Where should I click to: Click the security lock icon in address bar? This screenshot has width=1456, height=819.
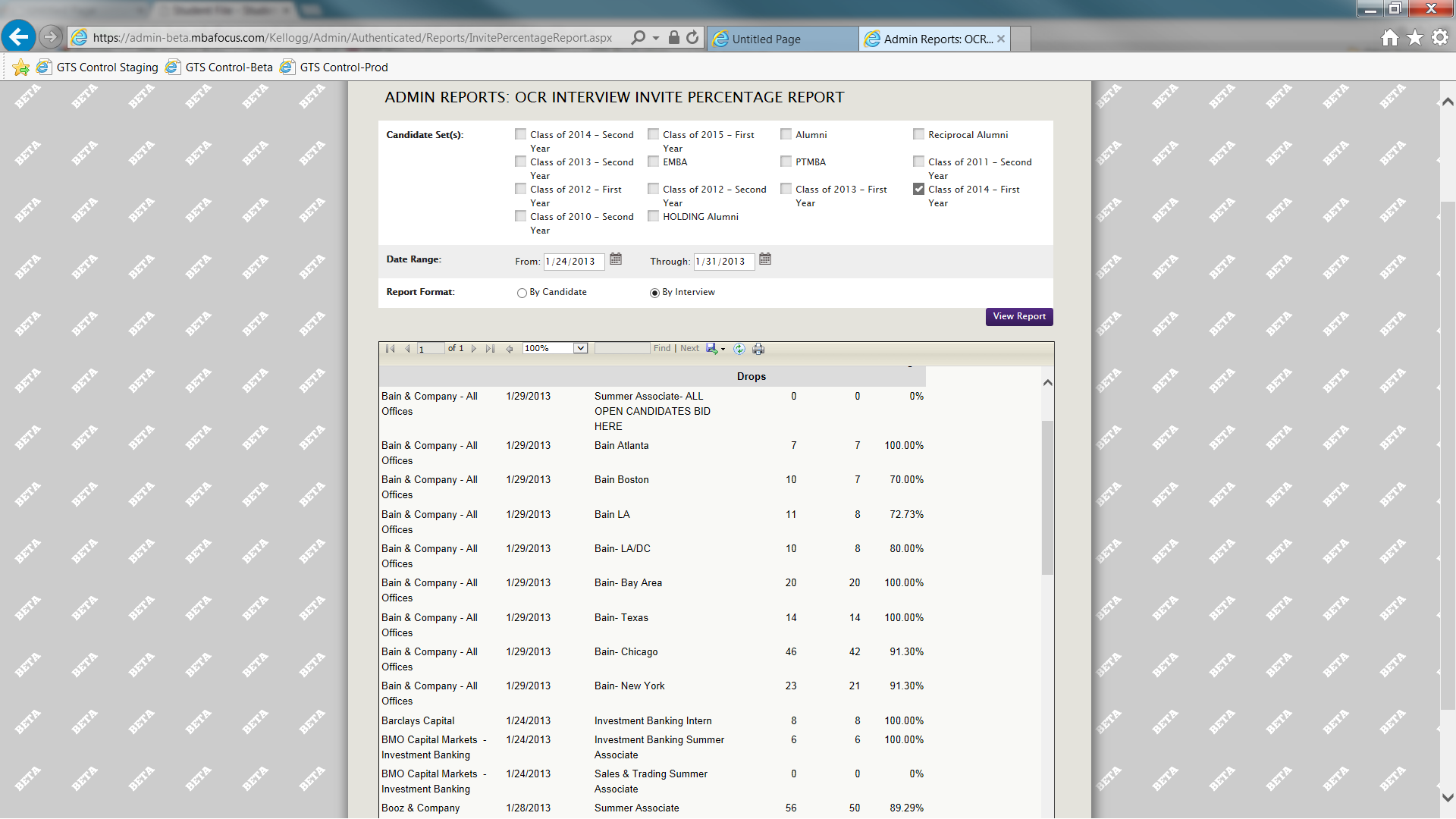click(673, 37)
